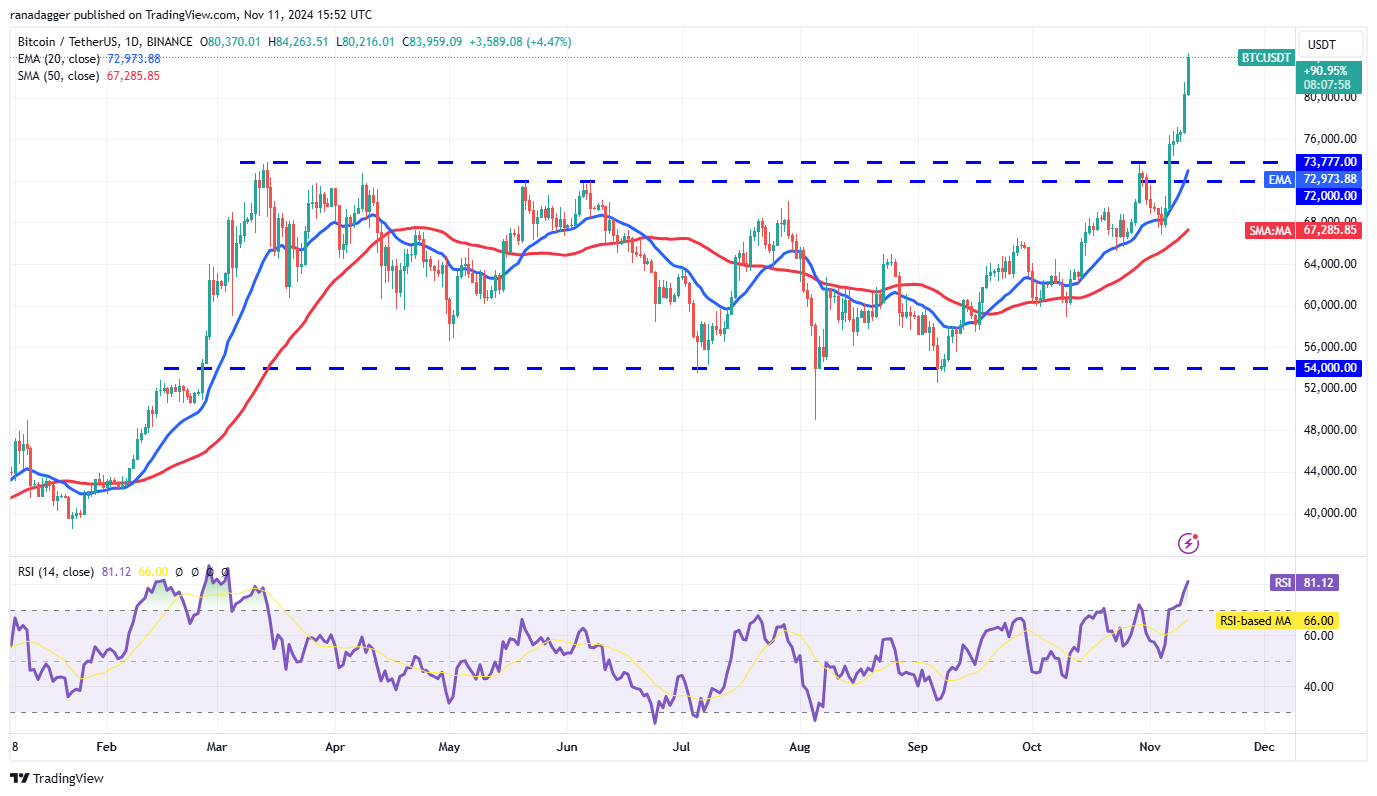Click the 73,777.00 line price label
This screenshot has width=1377, height=796.
point(1330,162)
